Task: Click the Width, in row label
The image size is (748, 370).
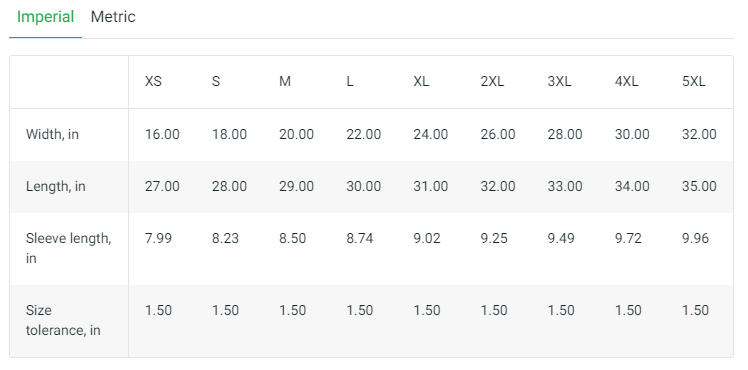Action: pyautogui.click(x=52, y=134)
